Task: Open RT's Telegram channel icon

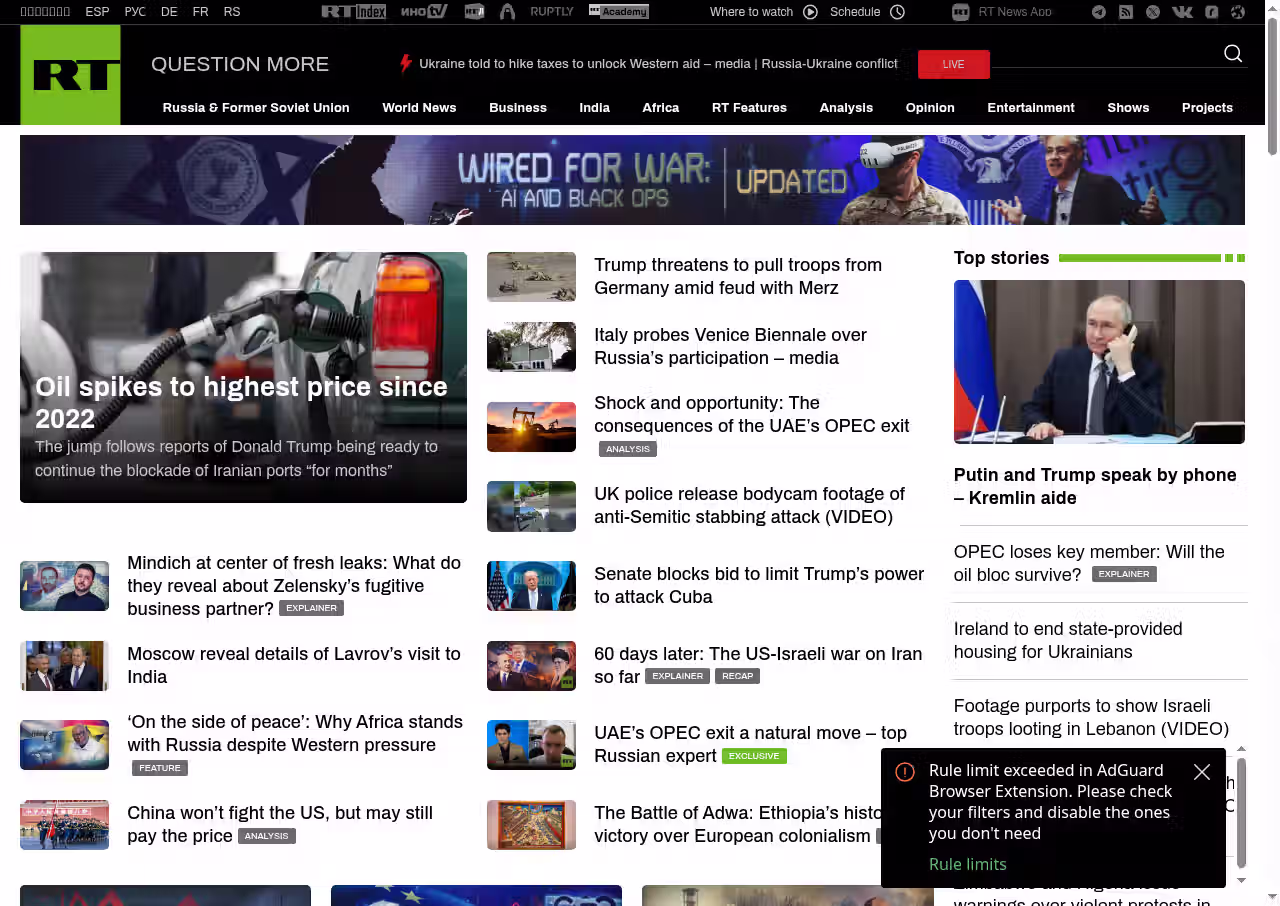Action: (x=1099, y=12)
